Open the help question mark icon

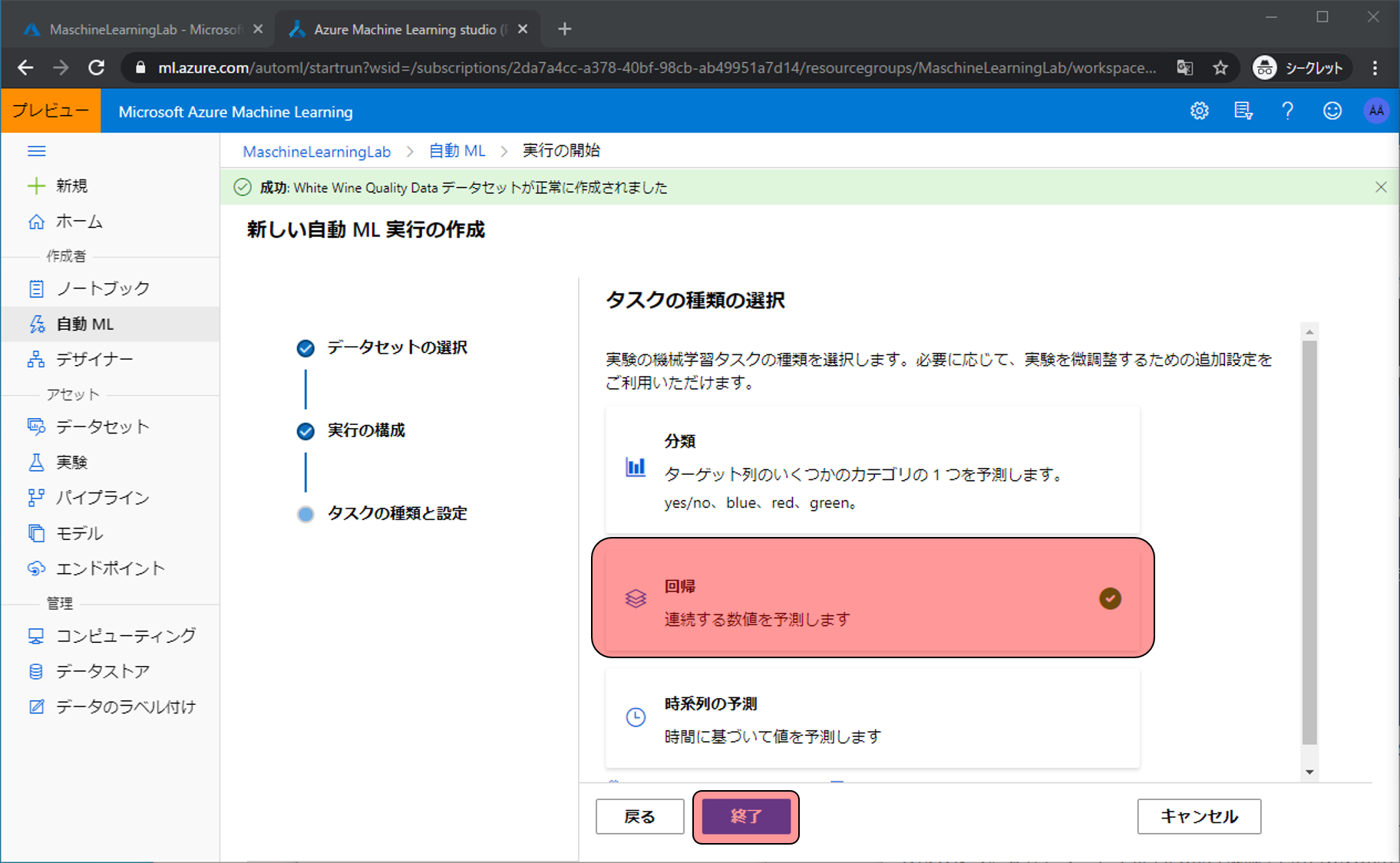tap(1287, 111)
